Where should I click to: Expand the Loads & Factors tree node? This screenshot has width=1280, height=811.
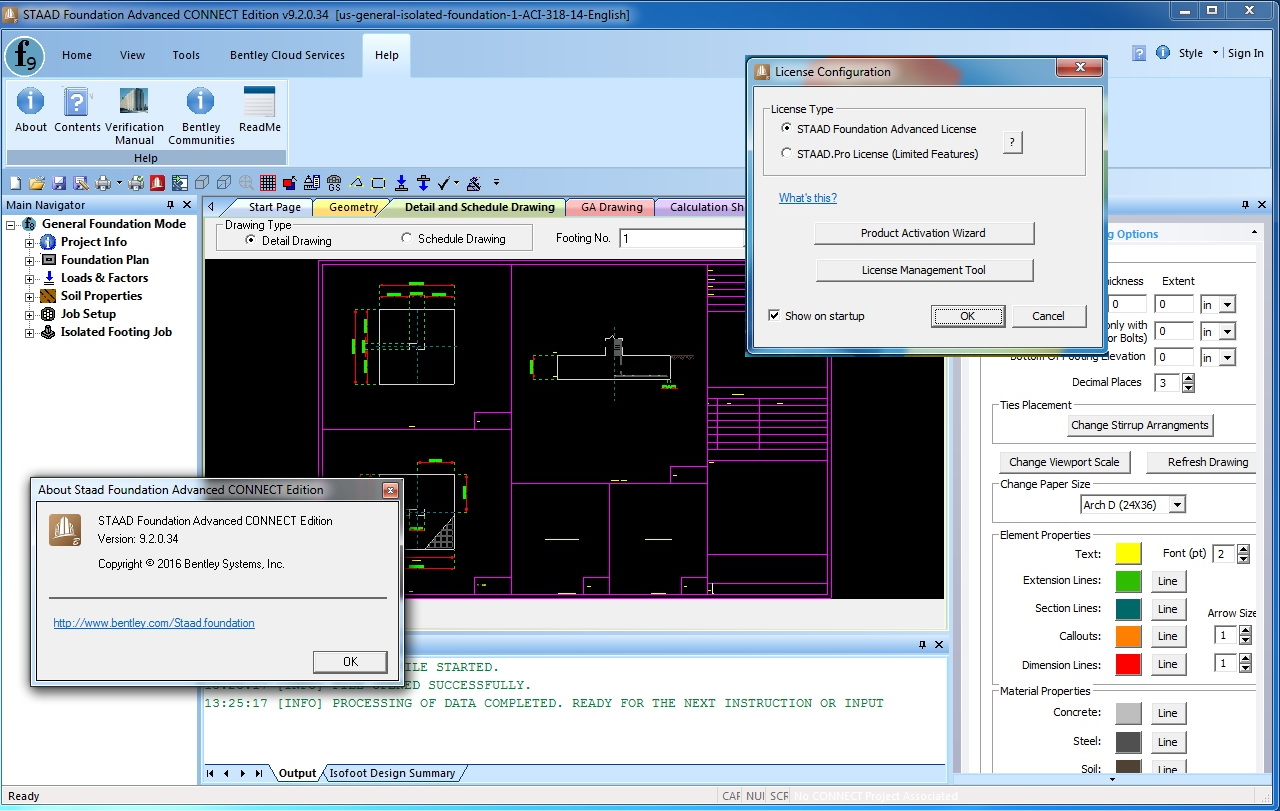pos(30,278)
